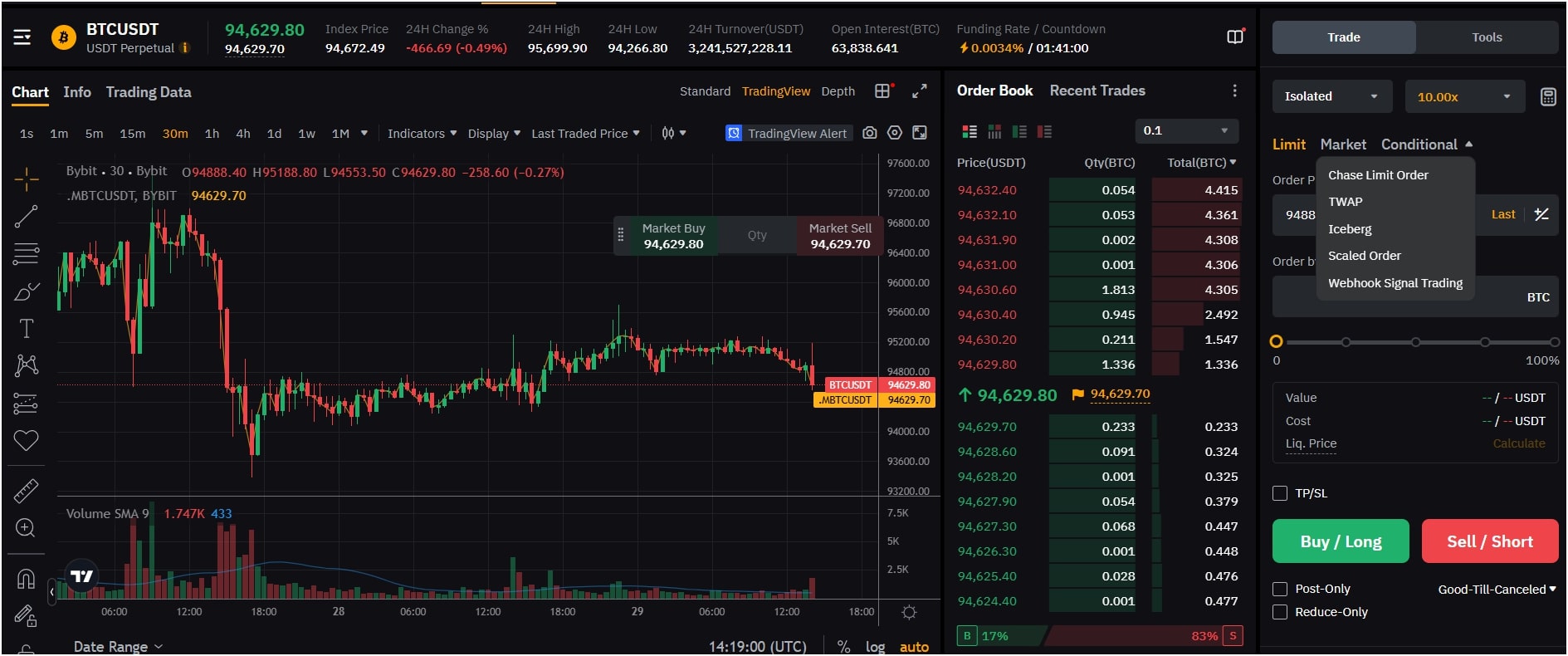Show order book depth columns view

coord(994,131)
